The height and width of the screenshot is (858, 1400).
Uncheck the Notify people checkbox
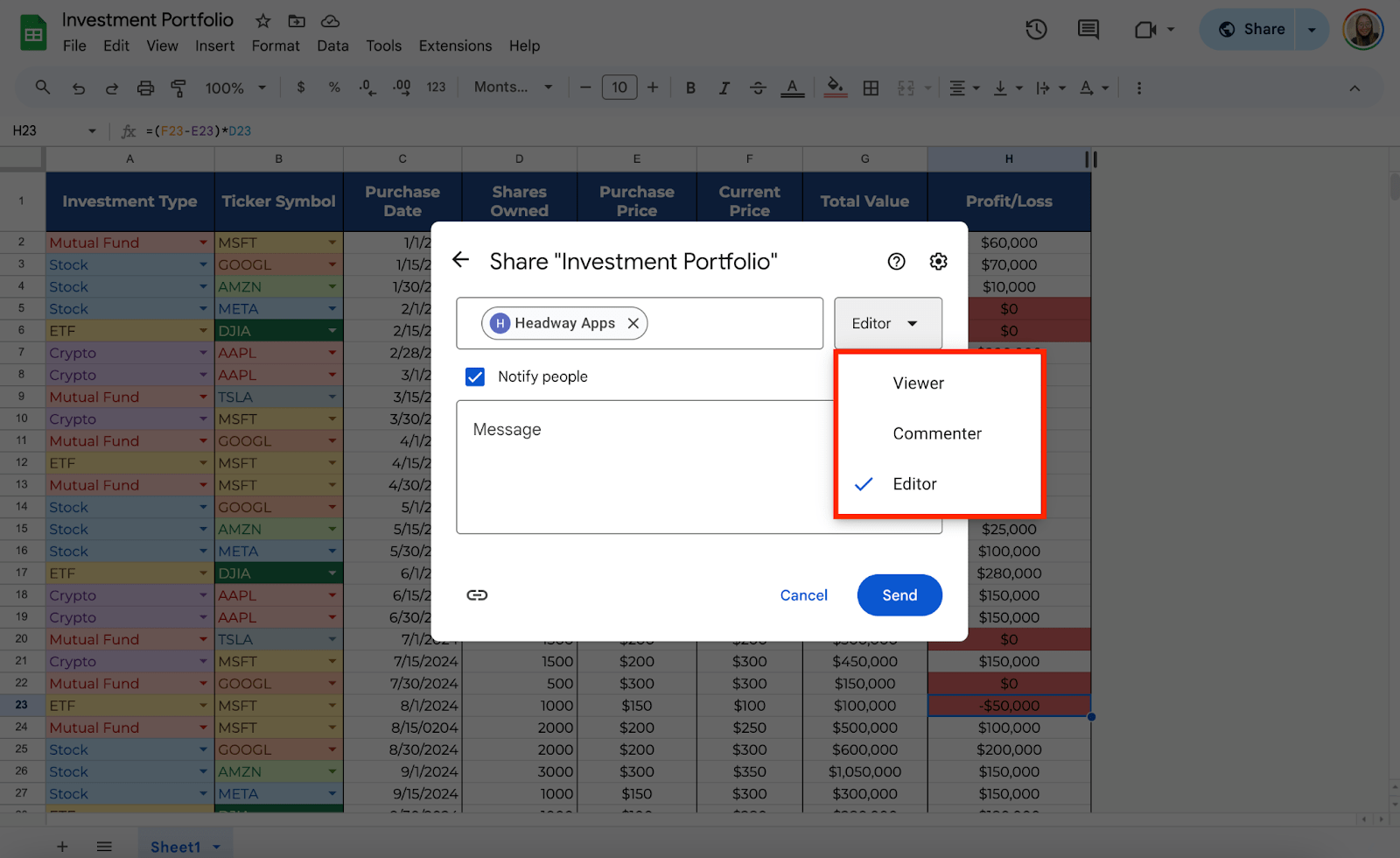click(x=475, y=376)
